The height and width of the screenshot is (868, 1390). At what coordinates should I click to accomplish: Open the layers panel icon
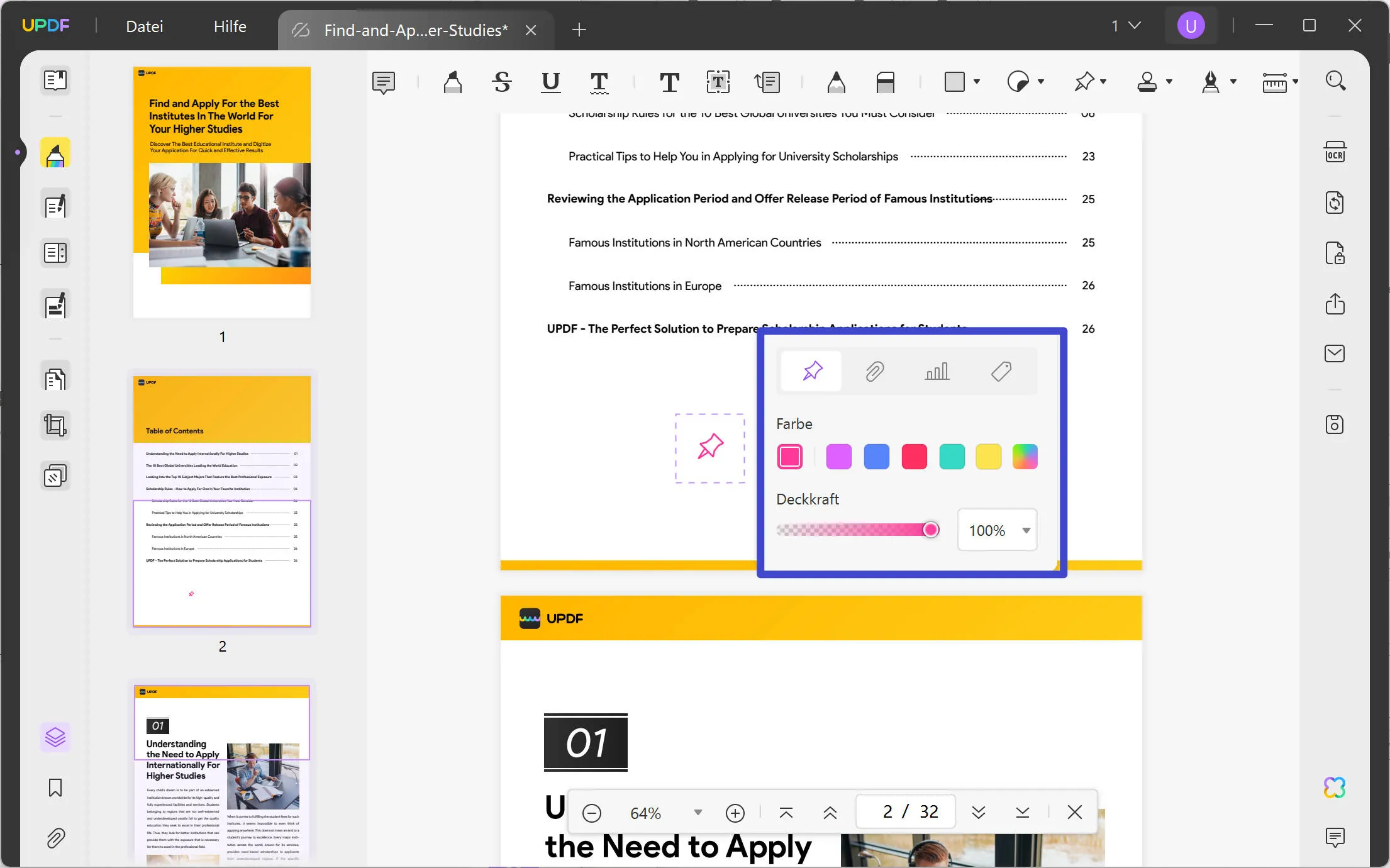click(x=55, y=737)
